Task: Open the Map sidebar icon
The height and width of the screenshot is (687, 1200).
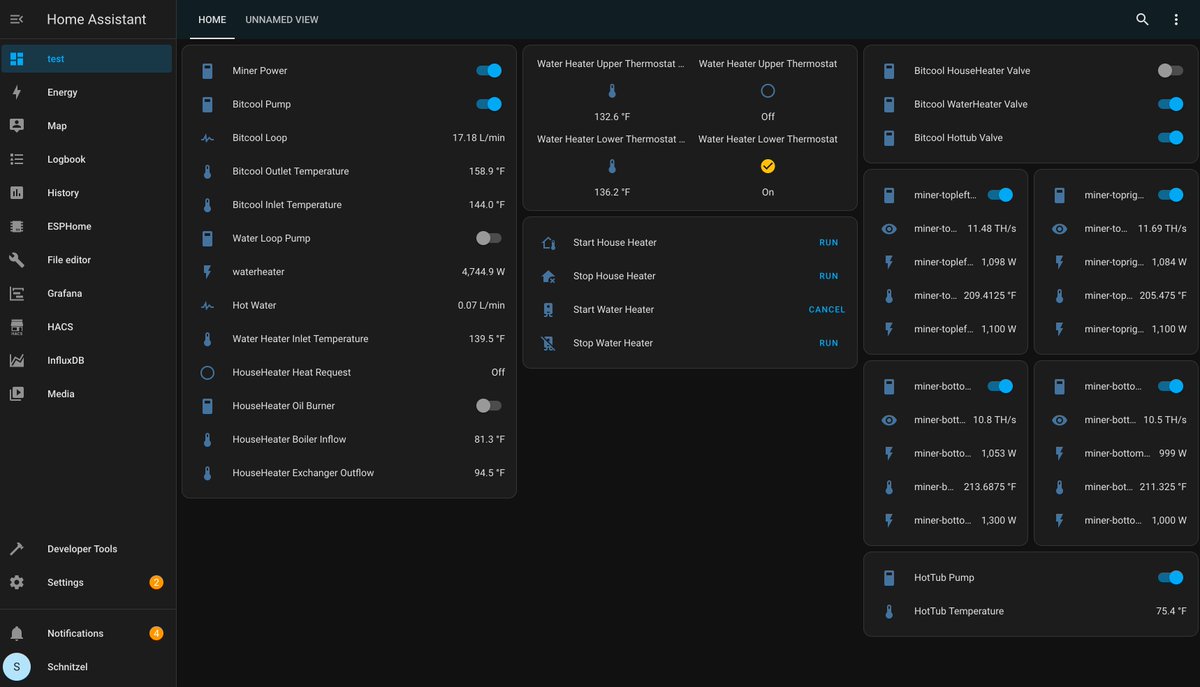Action: pos(16,126)
